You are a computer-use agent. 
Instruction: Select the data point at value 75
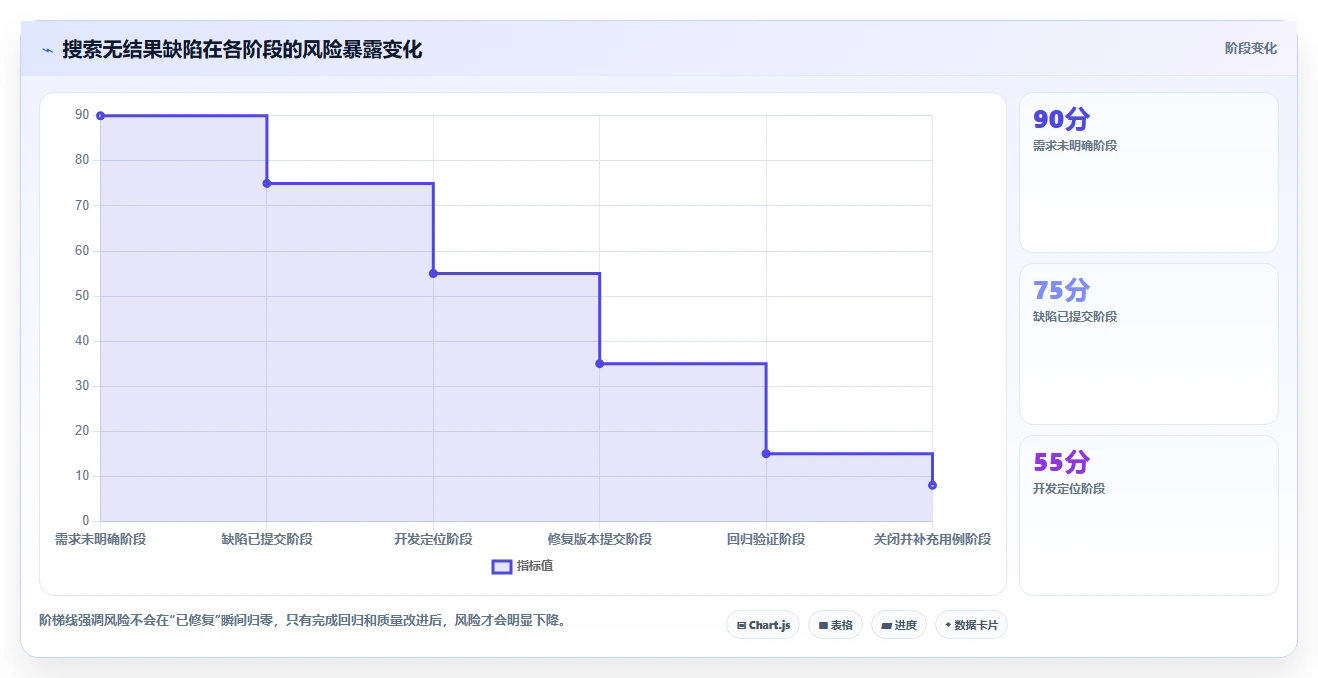tap(267, 183)
